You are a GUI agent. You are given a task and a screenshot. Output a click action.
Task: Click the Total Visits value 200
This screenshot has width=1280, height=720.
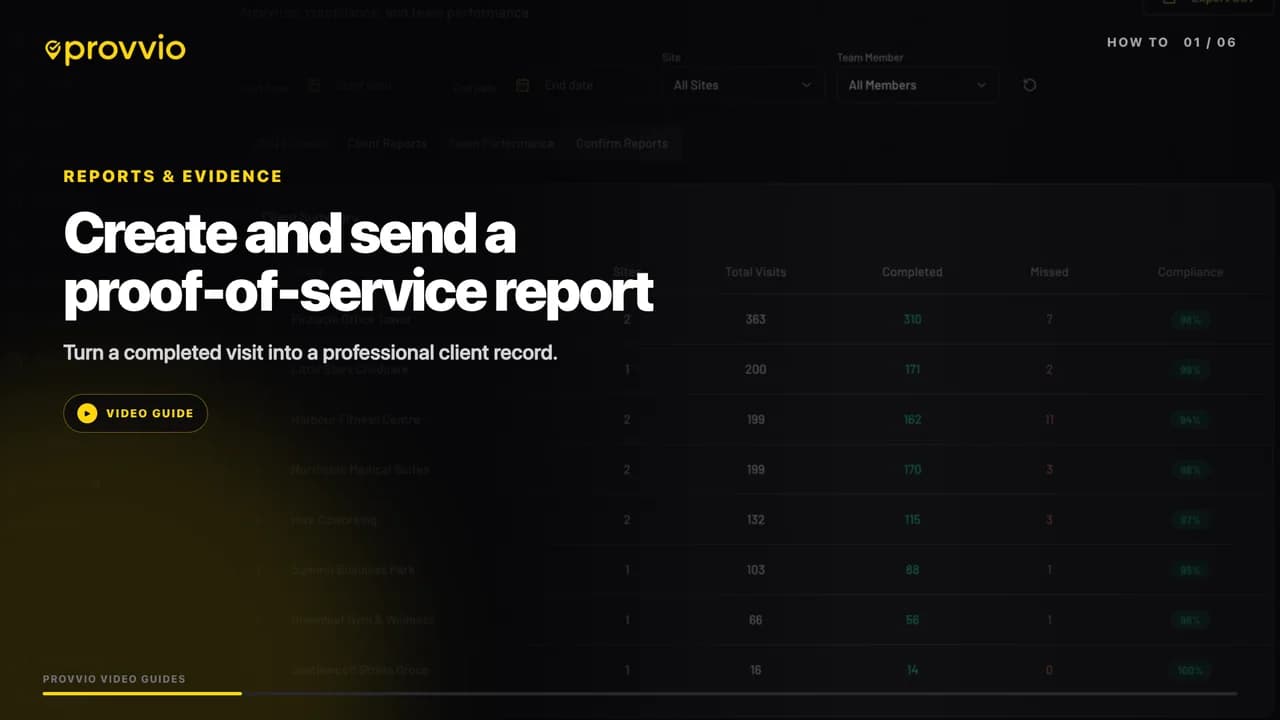(756, 370)
